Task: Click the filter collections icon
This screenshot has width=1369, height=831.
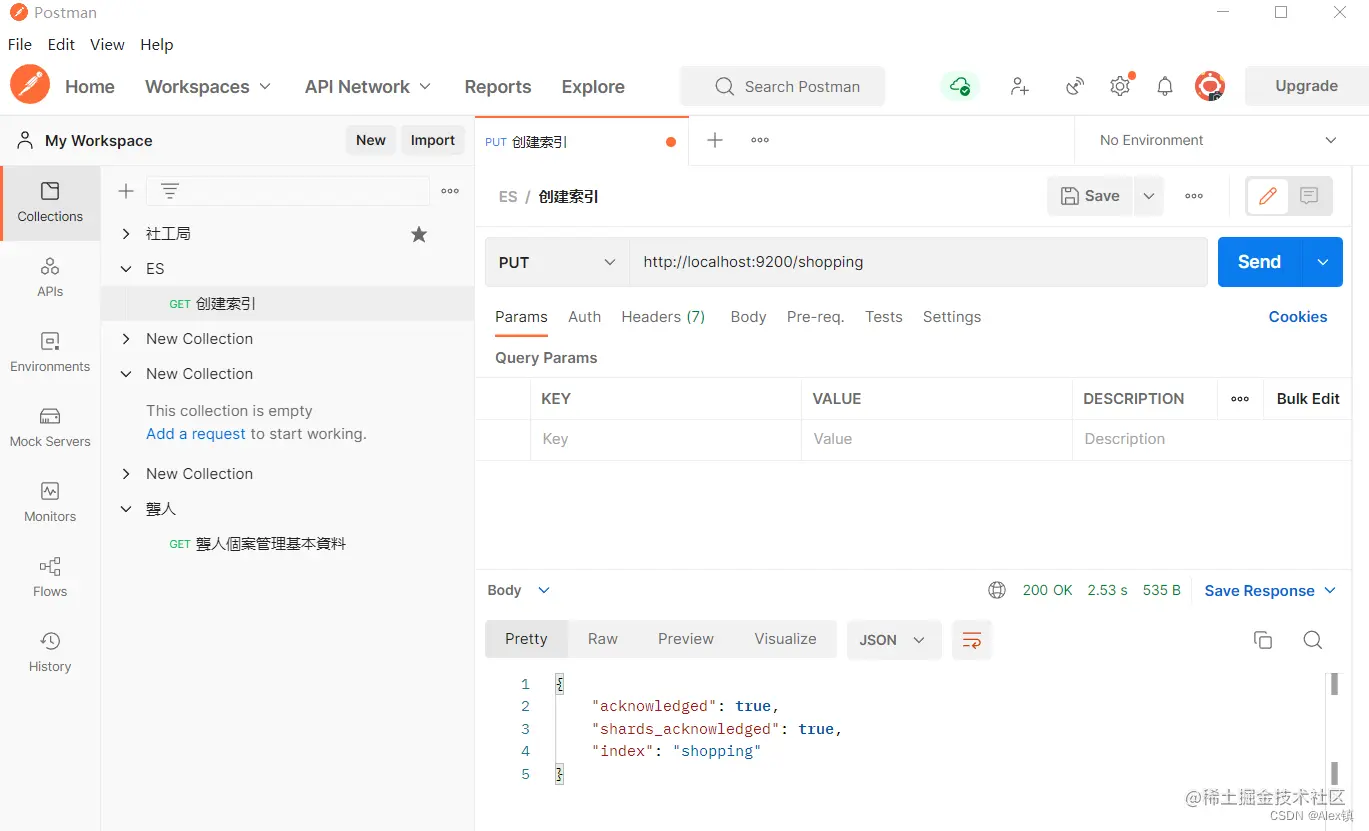Action: tap(170, 191)
